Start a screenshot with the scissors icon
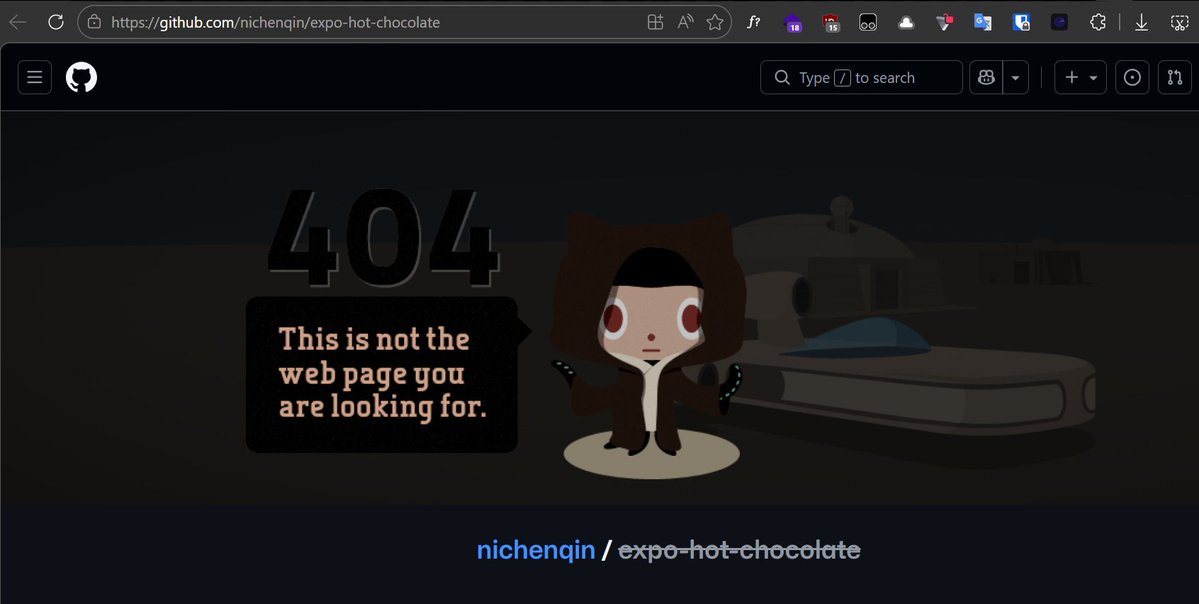 click(x=1180, y=22)
